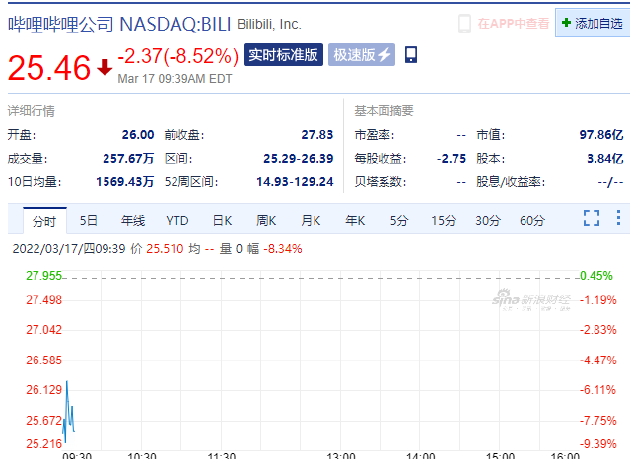Click the 27.955 price axis label
The width and height of the screenshot is (630, 459).
click(44, 276)
